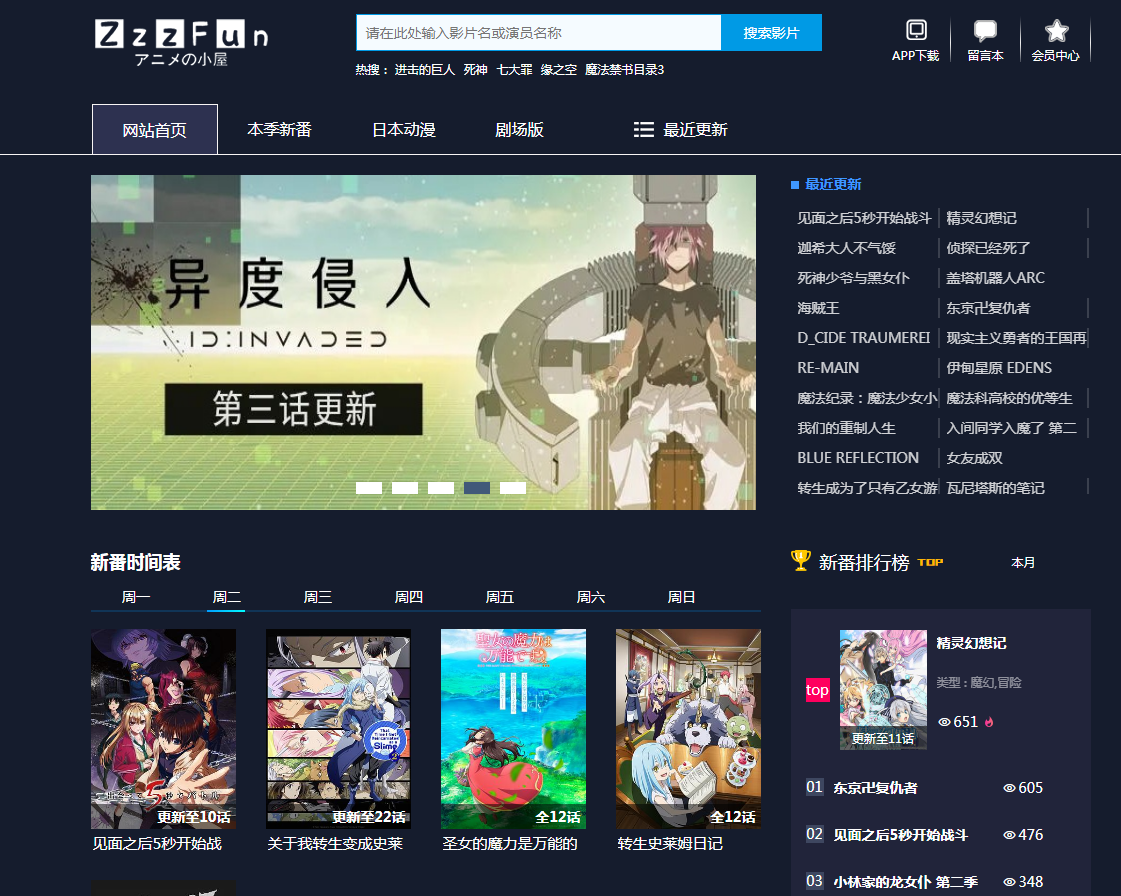This screenshot has height=896, width=1121.
Task: Open 圣女的魔力是万能的 poster thumbnail
Action: tap(513, 729)
